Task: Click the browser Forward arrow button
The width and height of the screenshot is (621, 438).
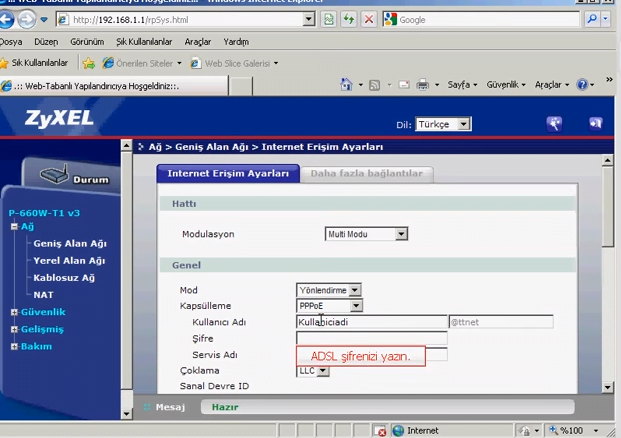Action: coord(27,19)
